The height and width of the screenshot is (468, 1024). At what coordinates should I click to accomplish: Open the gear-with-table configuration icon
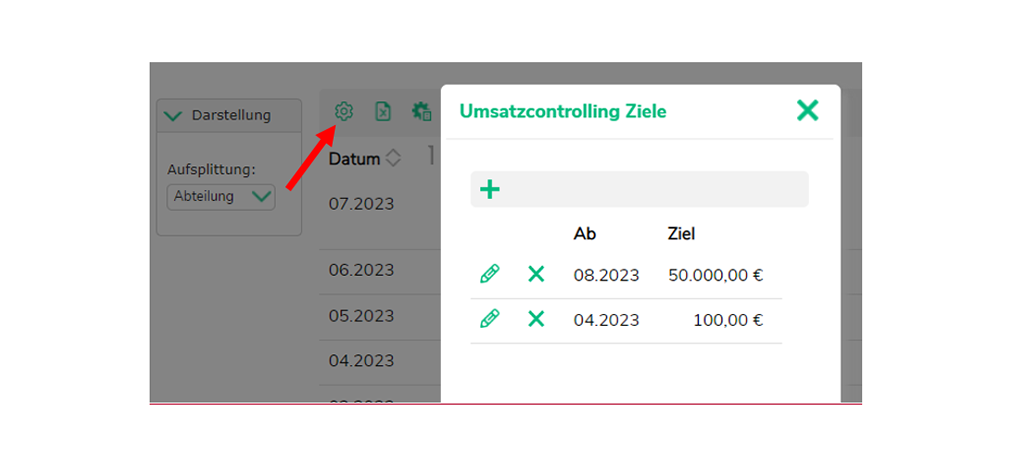click(x=422, y=112)
